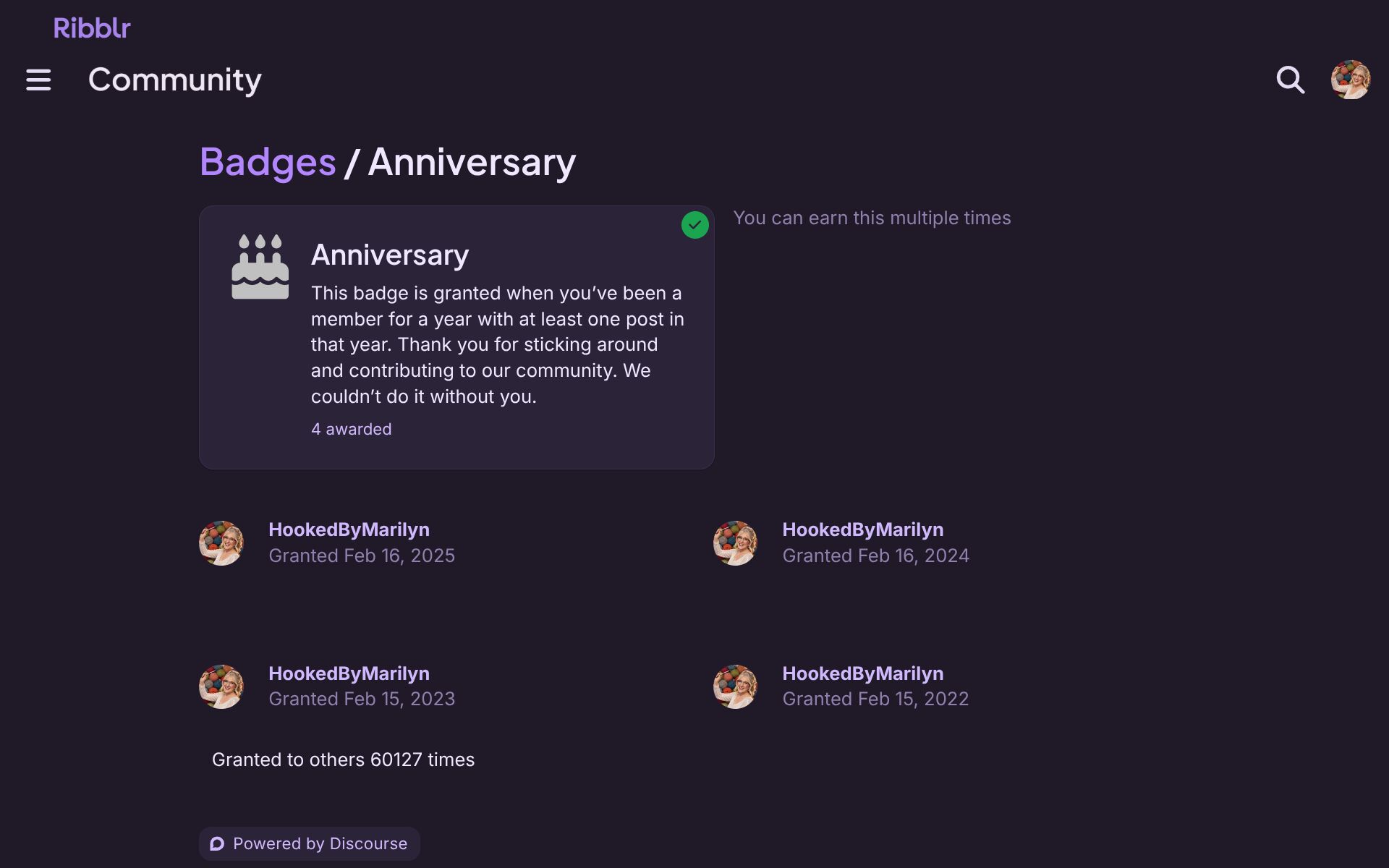Click the 4 awarded count text

pos(351,429)
